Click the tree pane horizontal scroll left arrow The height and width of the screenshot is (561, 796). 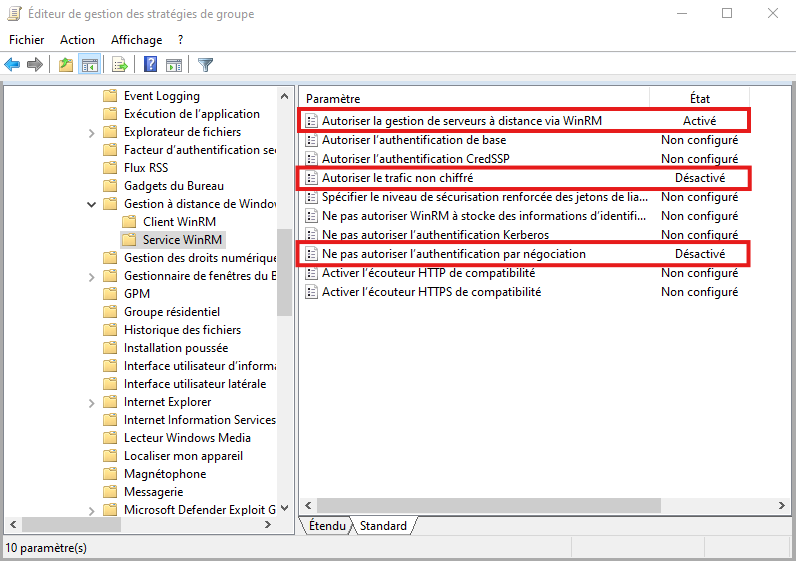tap(13, 524)
